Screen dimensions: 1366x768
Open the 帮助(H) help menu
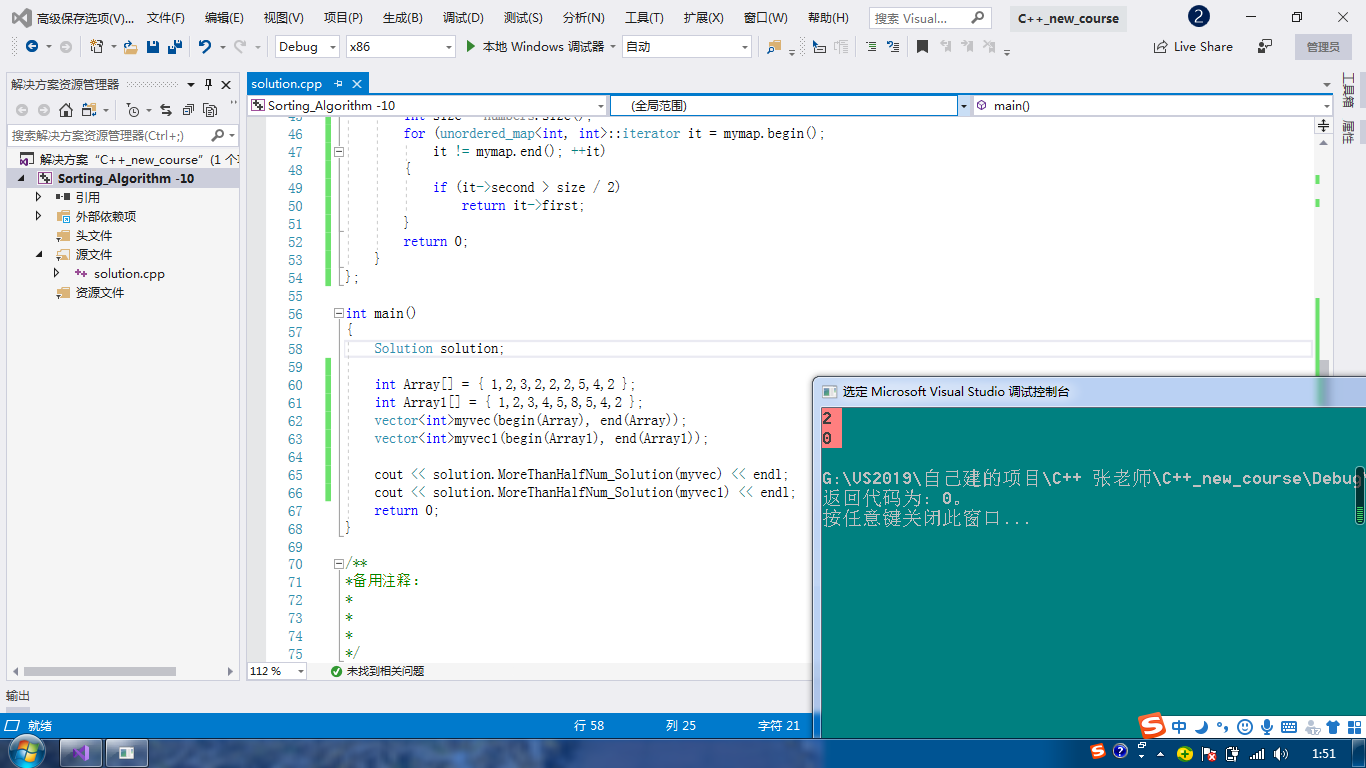(x=828, y=18)
